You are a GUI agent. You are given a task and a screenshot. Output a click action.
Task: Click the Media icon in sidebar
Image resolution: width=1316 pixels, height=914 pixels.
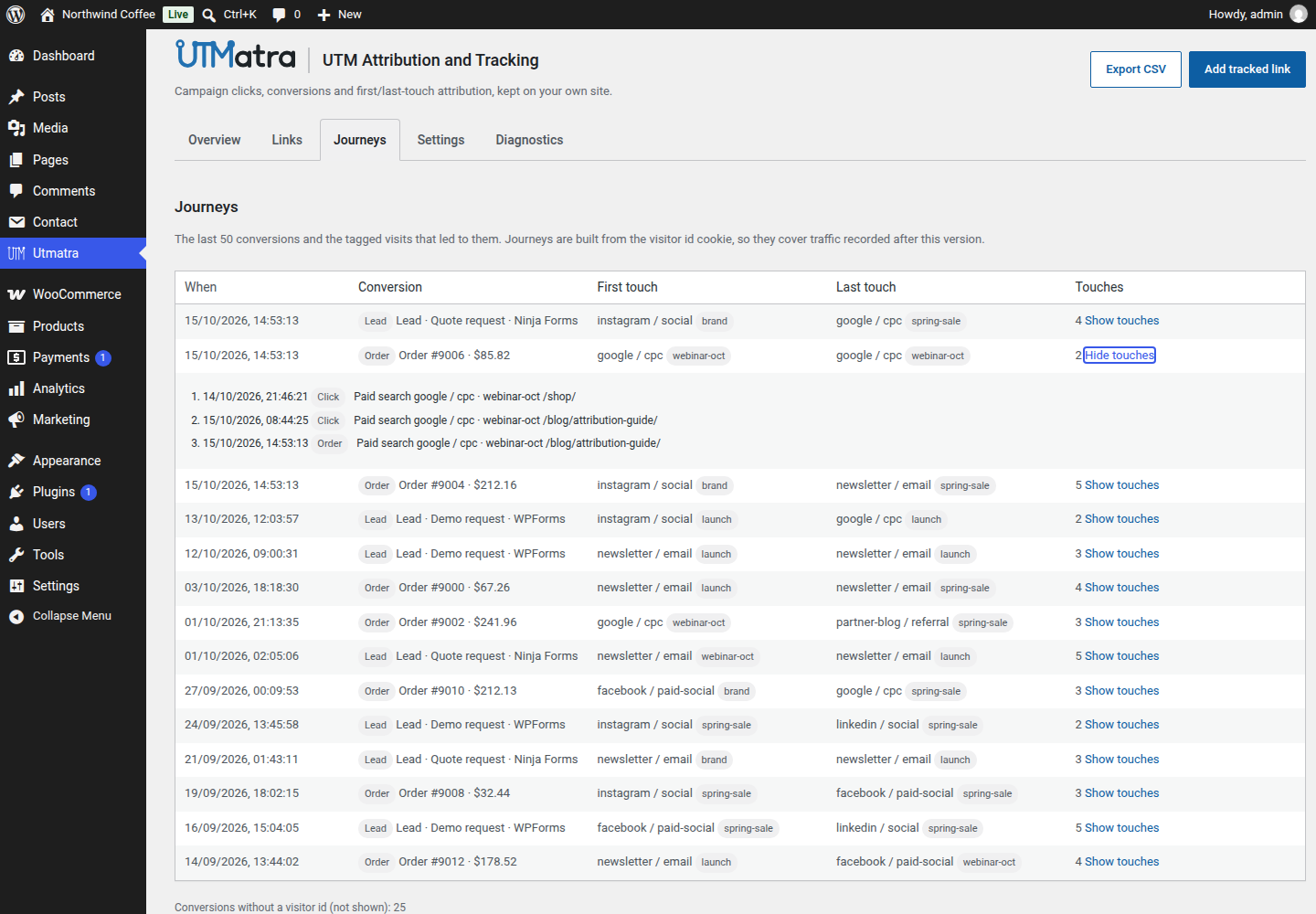coord(16,128)
